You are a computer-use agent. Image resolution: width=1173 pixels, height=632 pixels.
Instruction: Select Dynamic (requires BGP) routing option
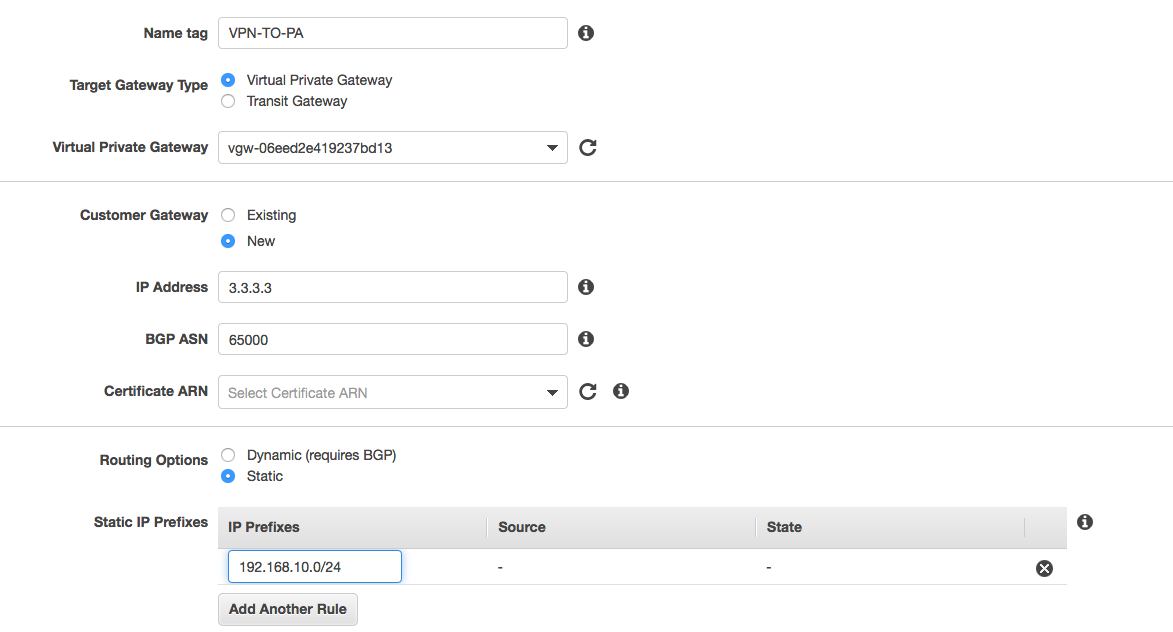tap(228, 455)
